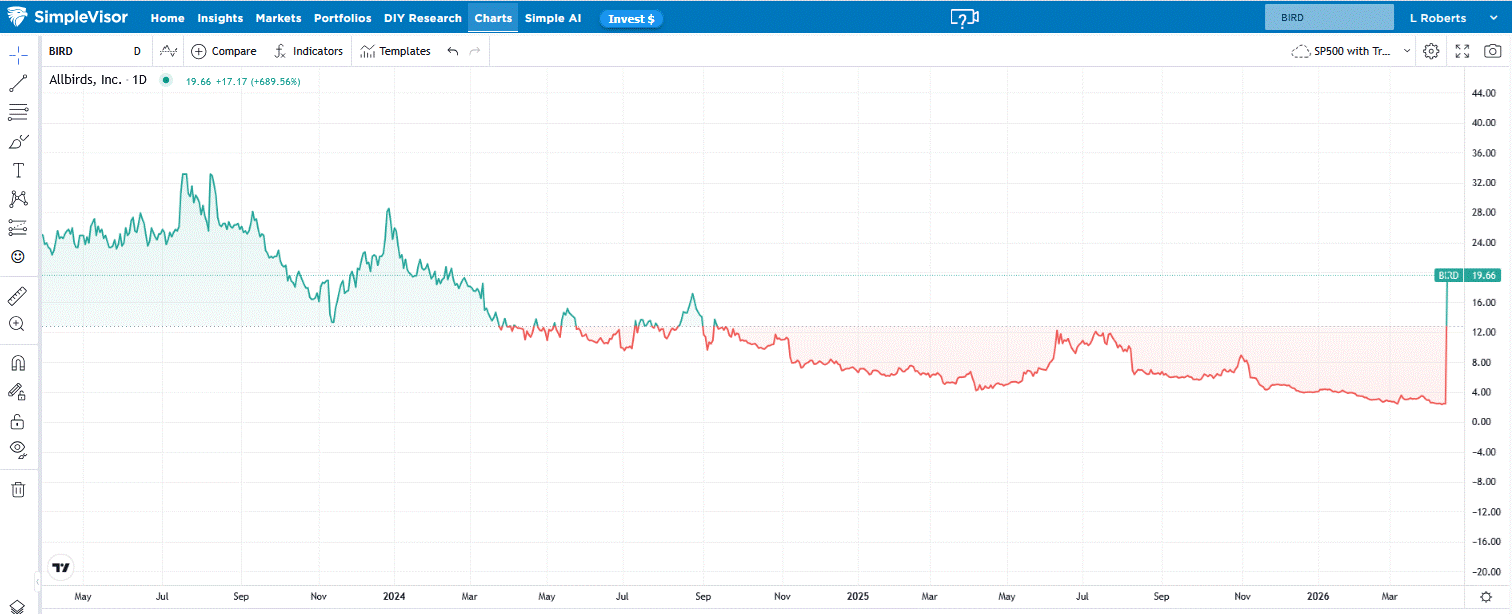Activate the zoom in tool
This screenshot has width=1512, height=614.
[x=18, y=324]
